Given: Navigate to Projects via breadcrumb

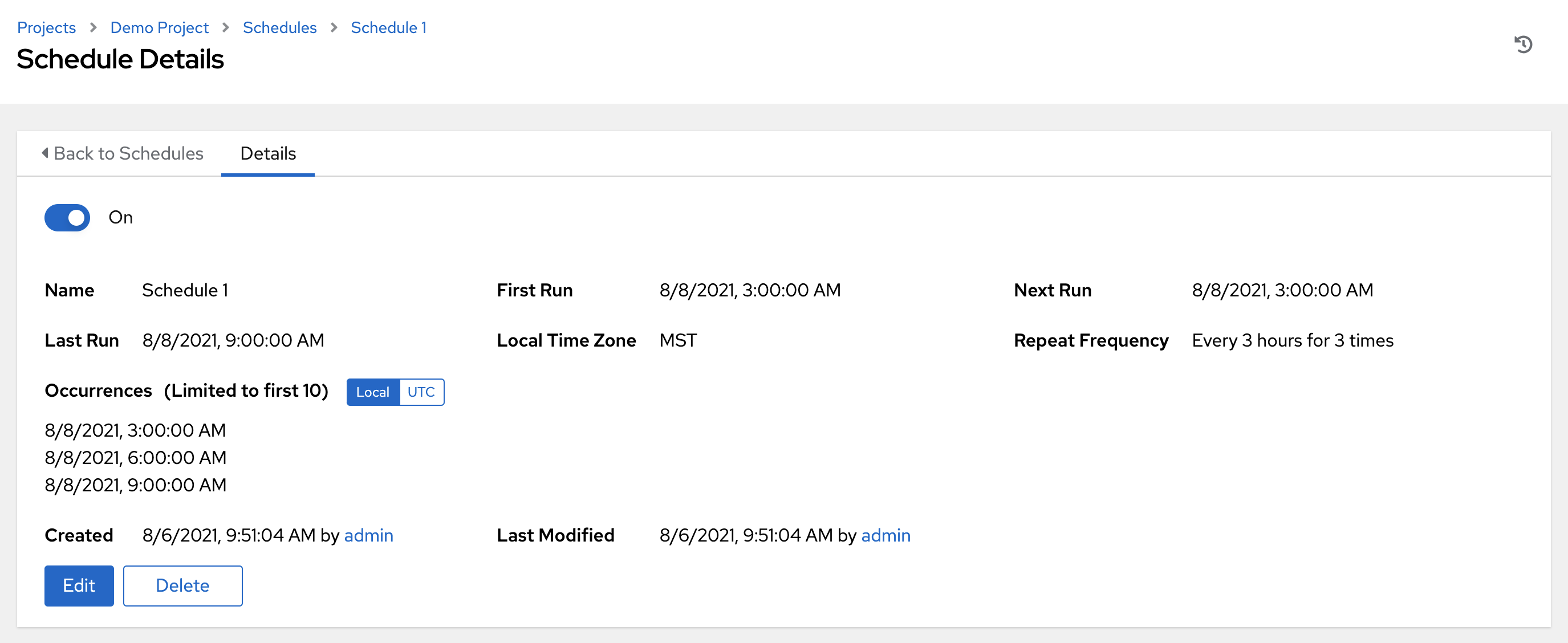Looking at the screenshot, I should (x=46, y=27).
